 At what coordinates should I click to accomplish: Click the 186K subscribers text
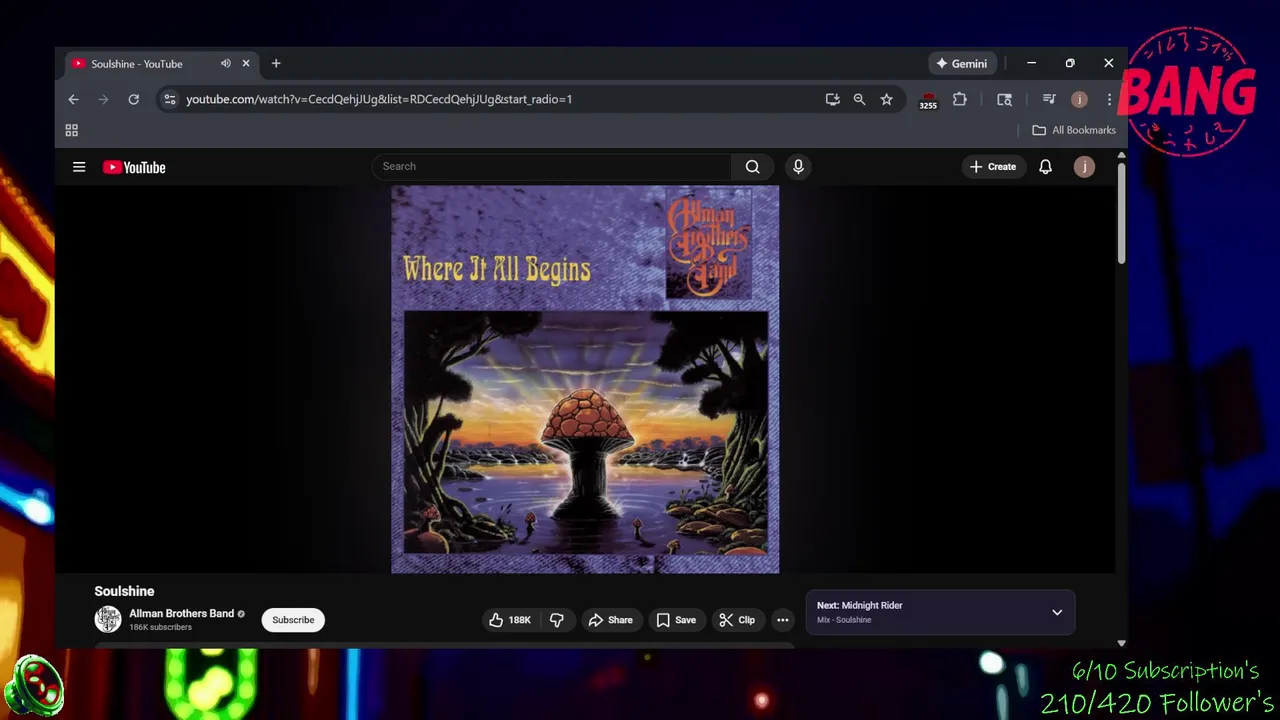[160, 627]
